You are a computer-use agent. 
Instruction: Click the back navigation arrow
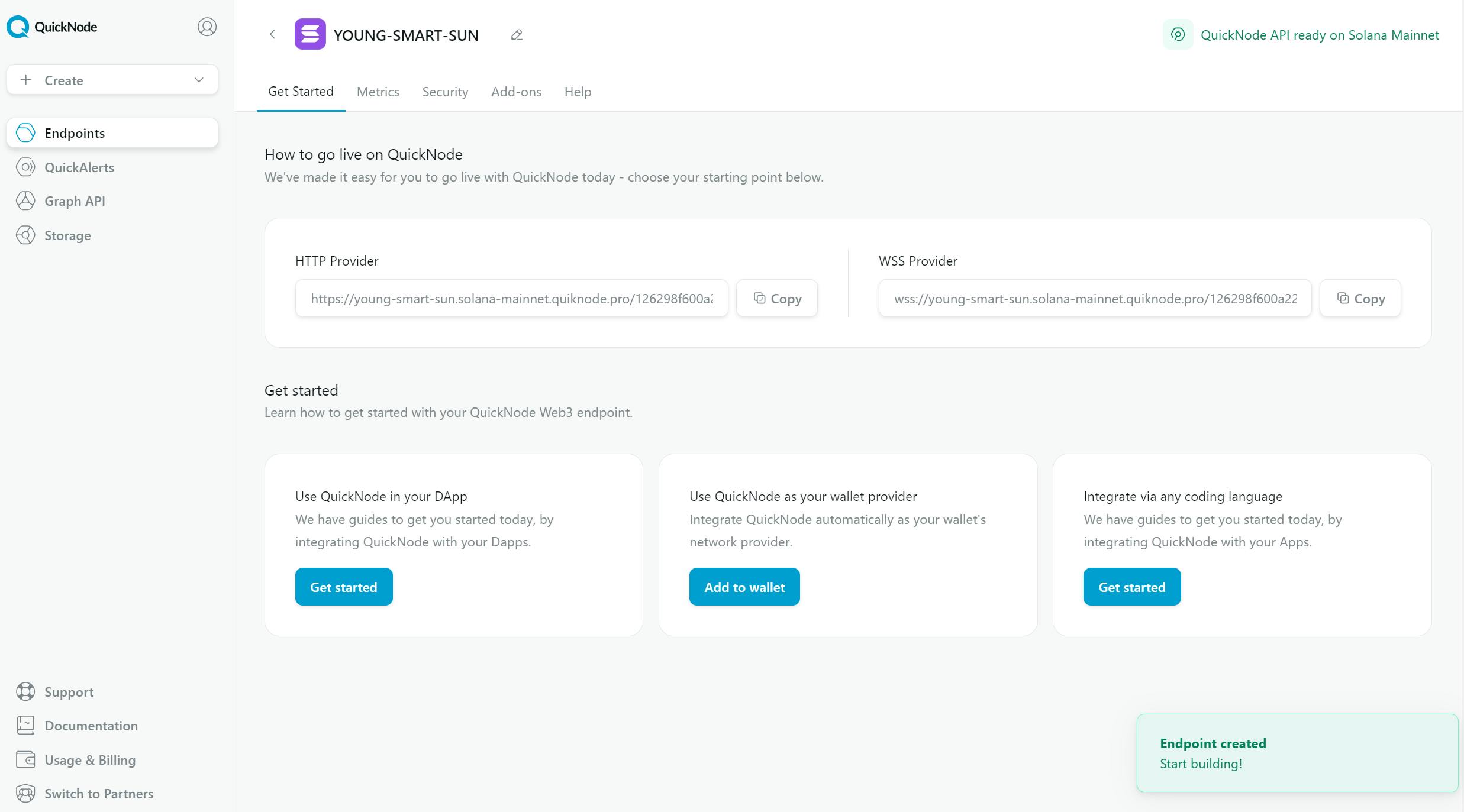[x=273, y=35]
